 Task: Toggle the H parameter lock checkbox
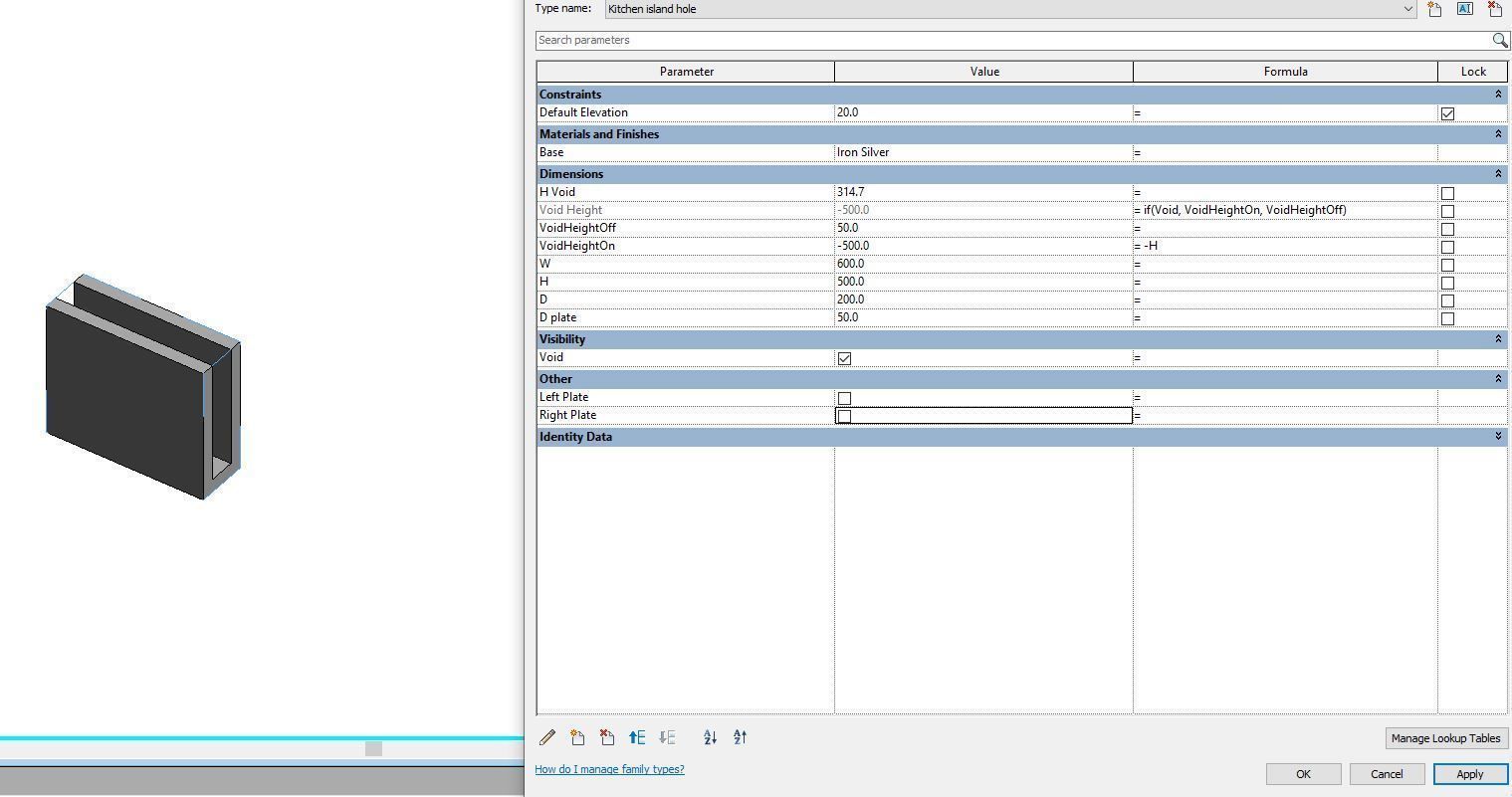(1447, 283)
